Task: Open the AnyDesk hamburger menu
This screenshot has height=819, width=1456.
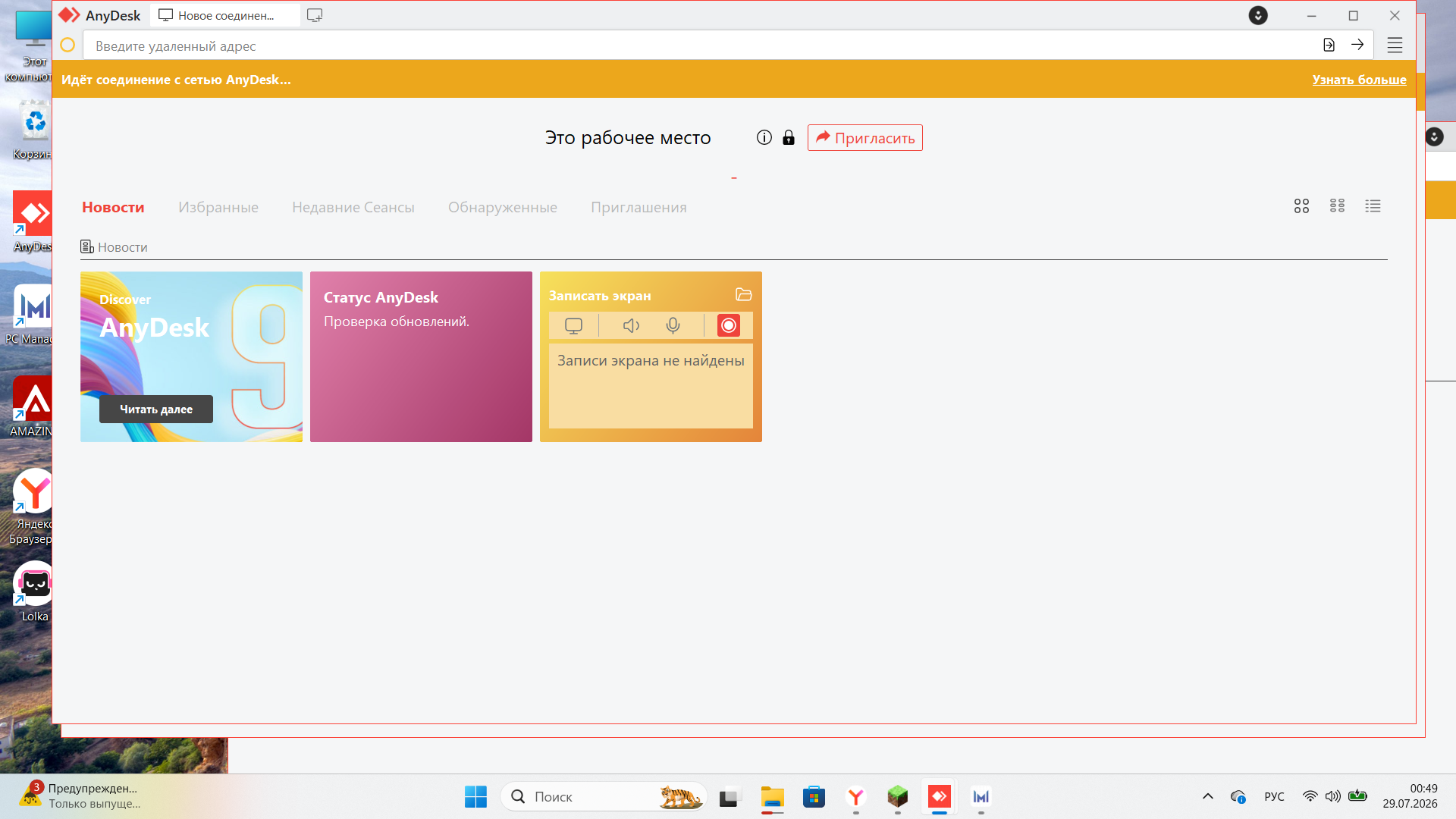Action: [1395, 45]
